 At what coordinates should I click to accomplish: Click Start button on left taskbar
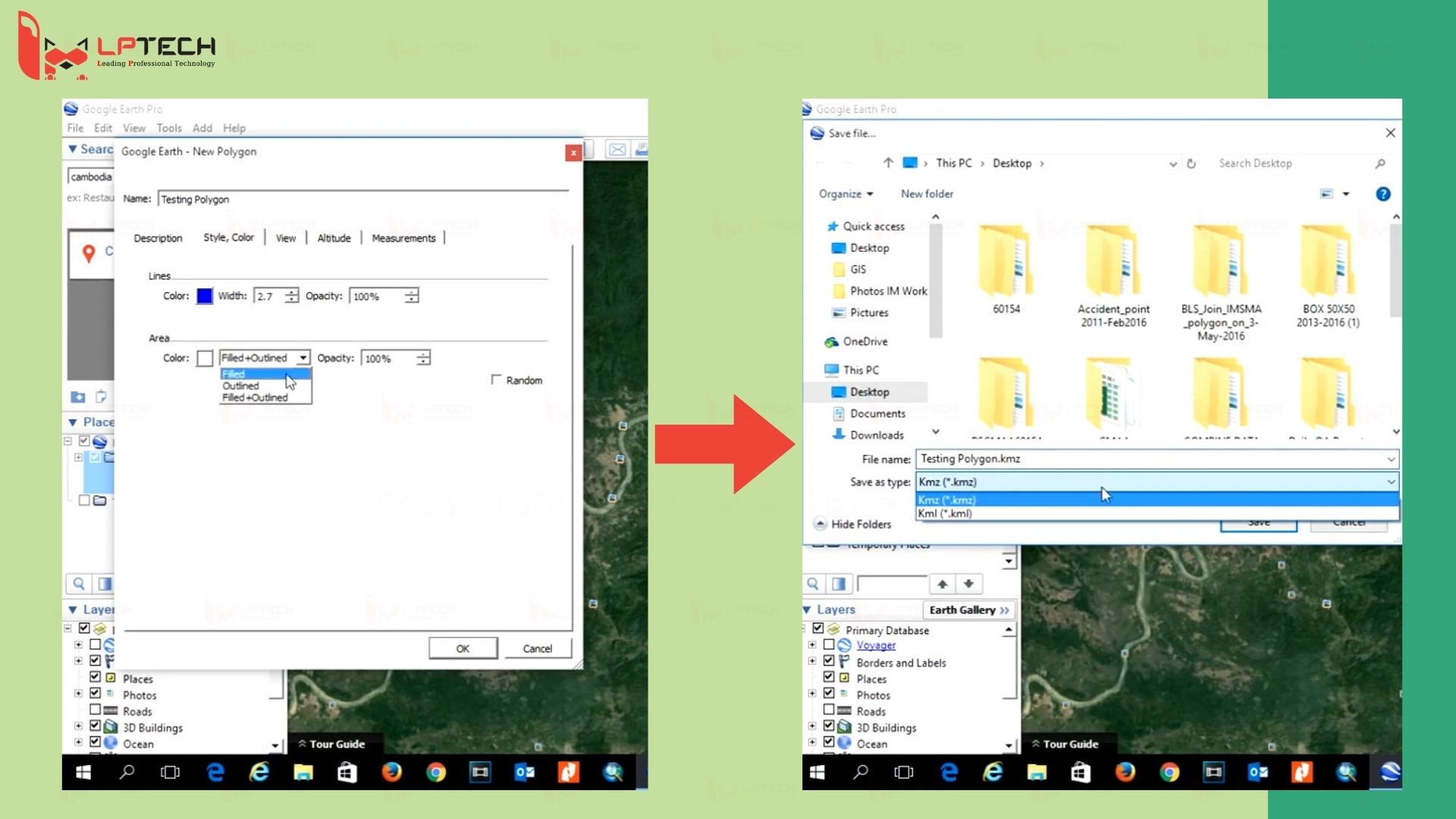tap(83, 772)
